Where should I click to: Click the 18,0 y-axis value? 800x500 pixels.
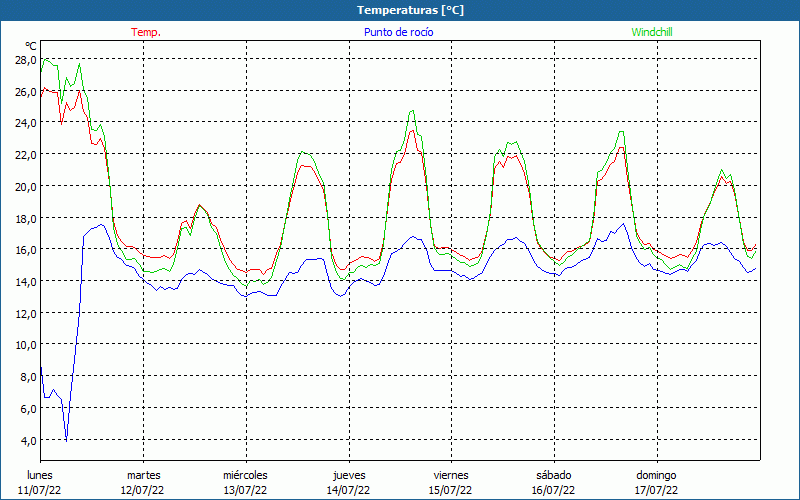pyautogui.click(x=26, y=218)
